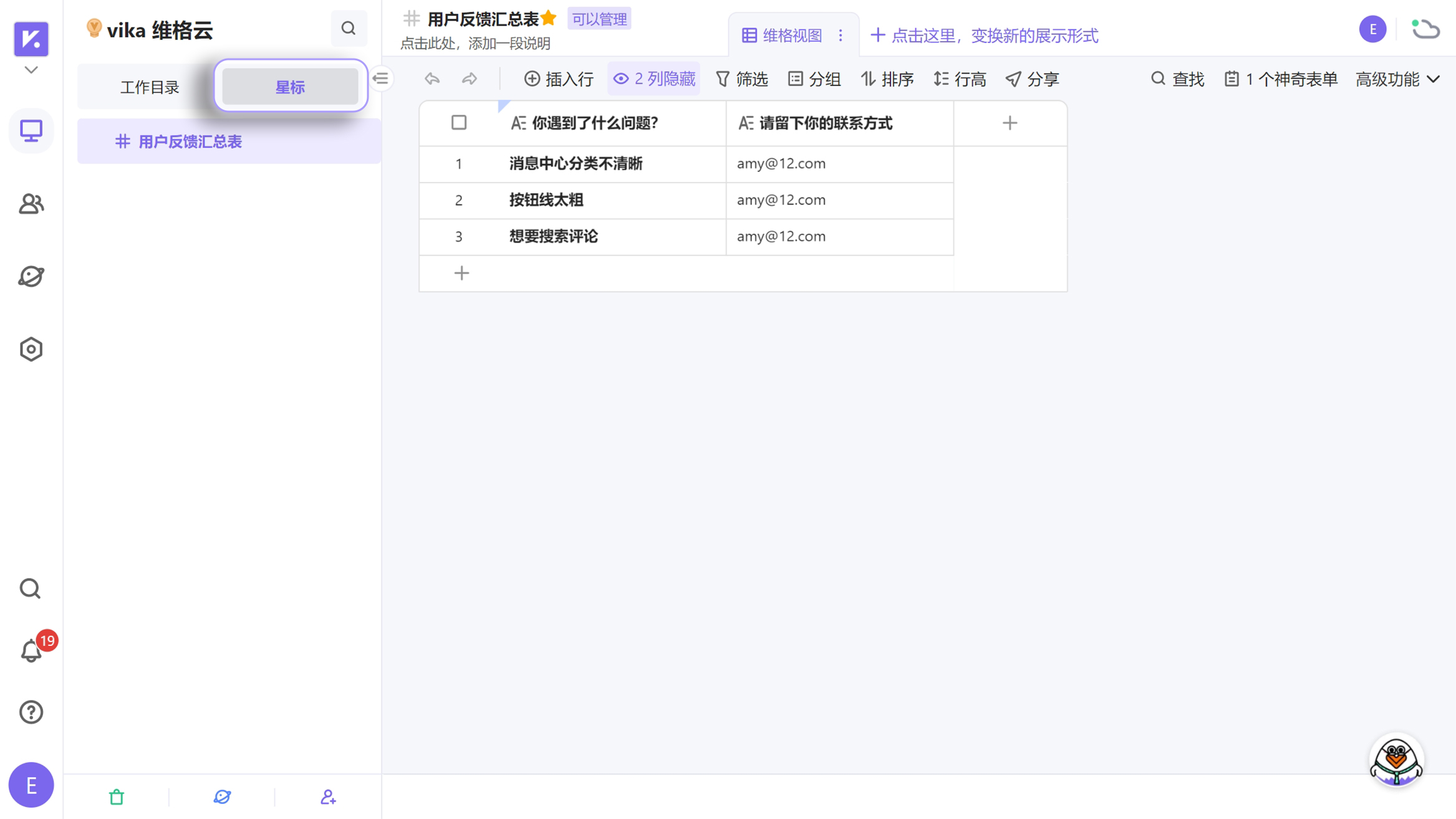Select the 星标 tab
This screenshot has width=1456, height=819.
(290, 87)
